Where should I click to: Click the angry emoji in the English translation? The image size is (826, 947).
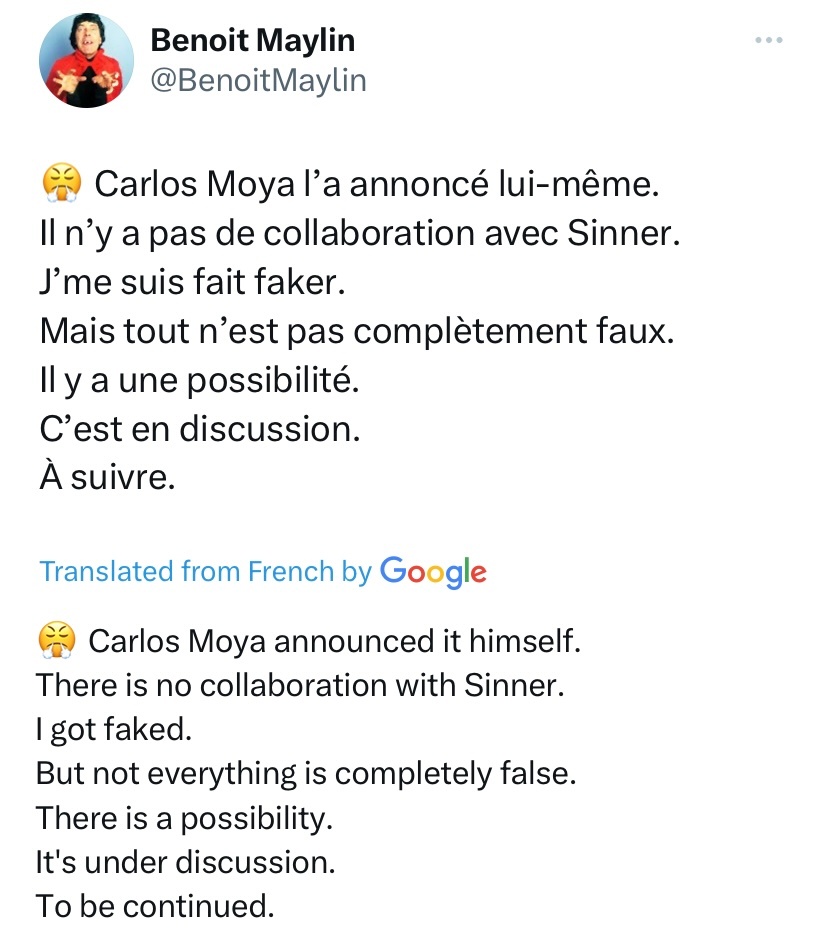(57, 640)
